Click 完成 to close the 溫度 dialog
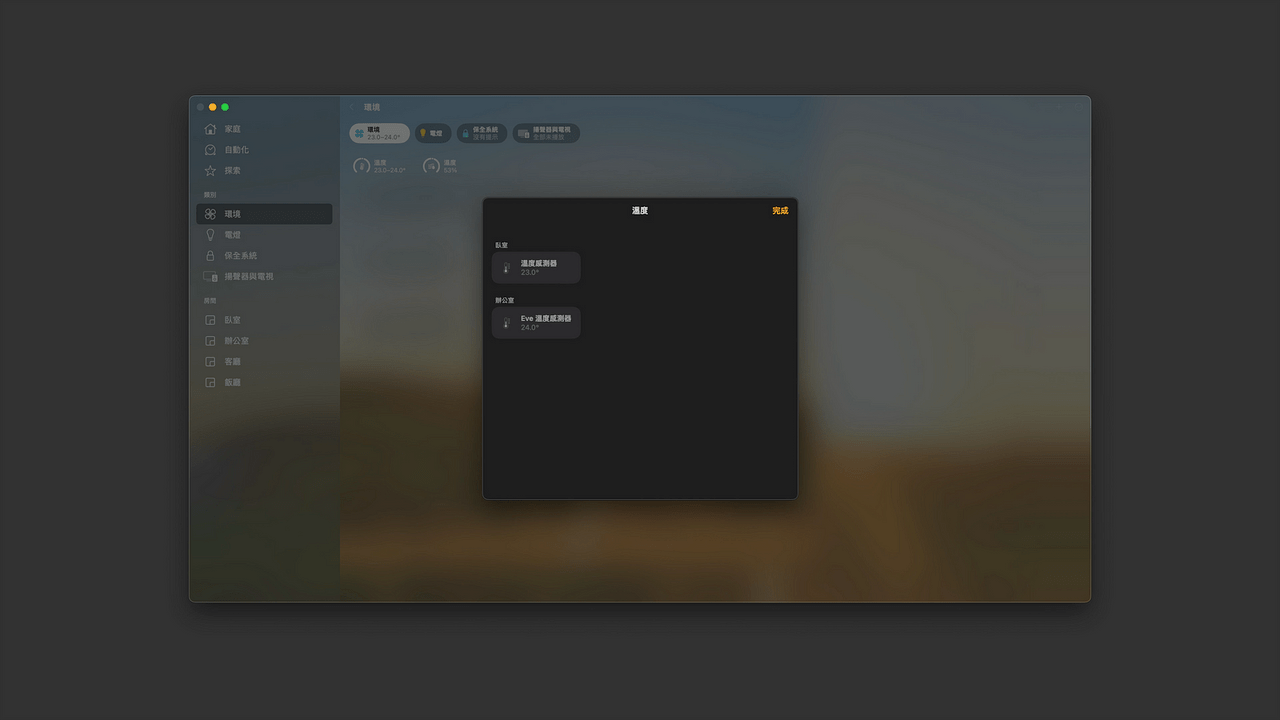The height and width of the screenshot is (720, 1280). click(x=780, y=211)
